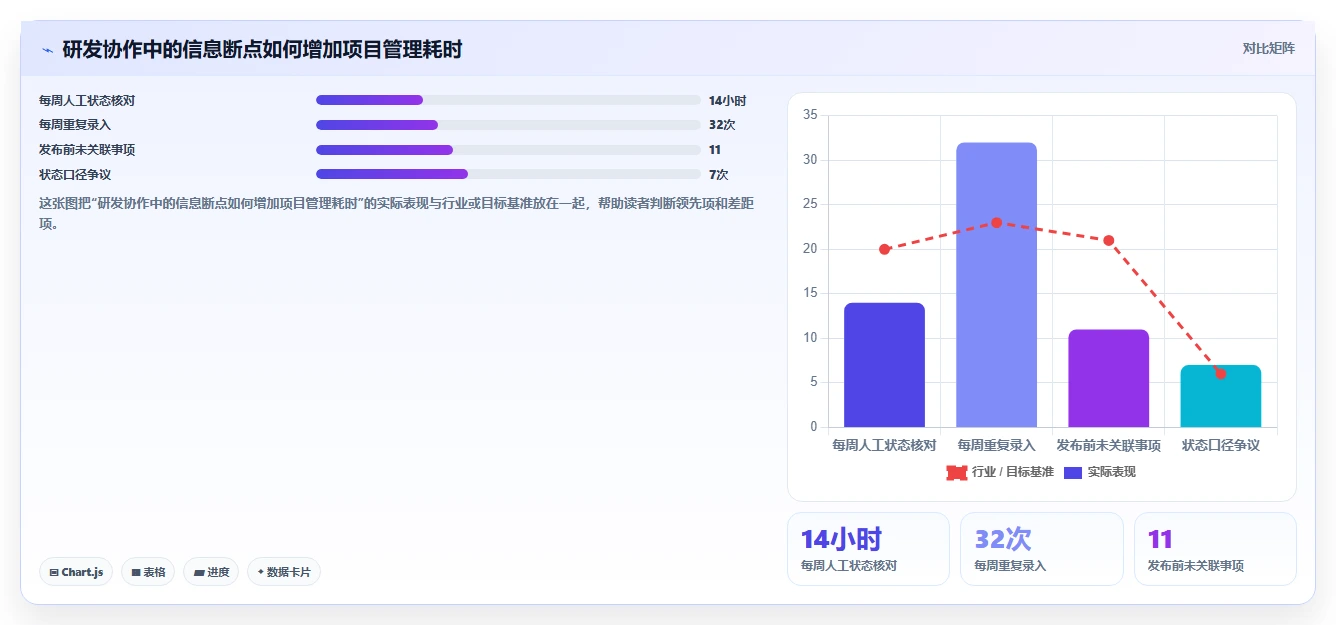Click the 每周重复录入 row label in list

75,125
